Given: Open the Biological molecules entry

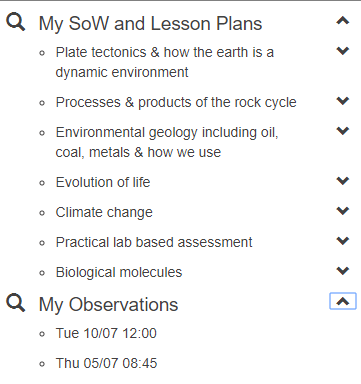Looking at the screenshot, I should click(x=119, y=272).
